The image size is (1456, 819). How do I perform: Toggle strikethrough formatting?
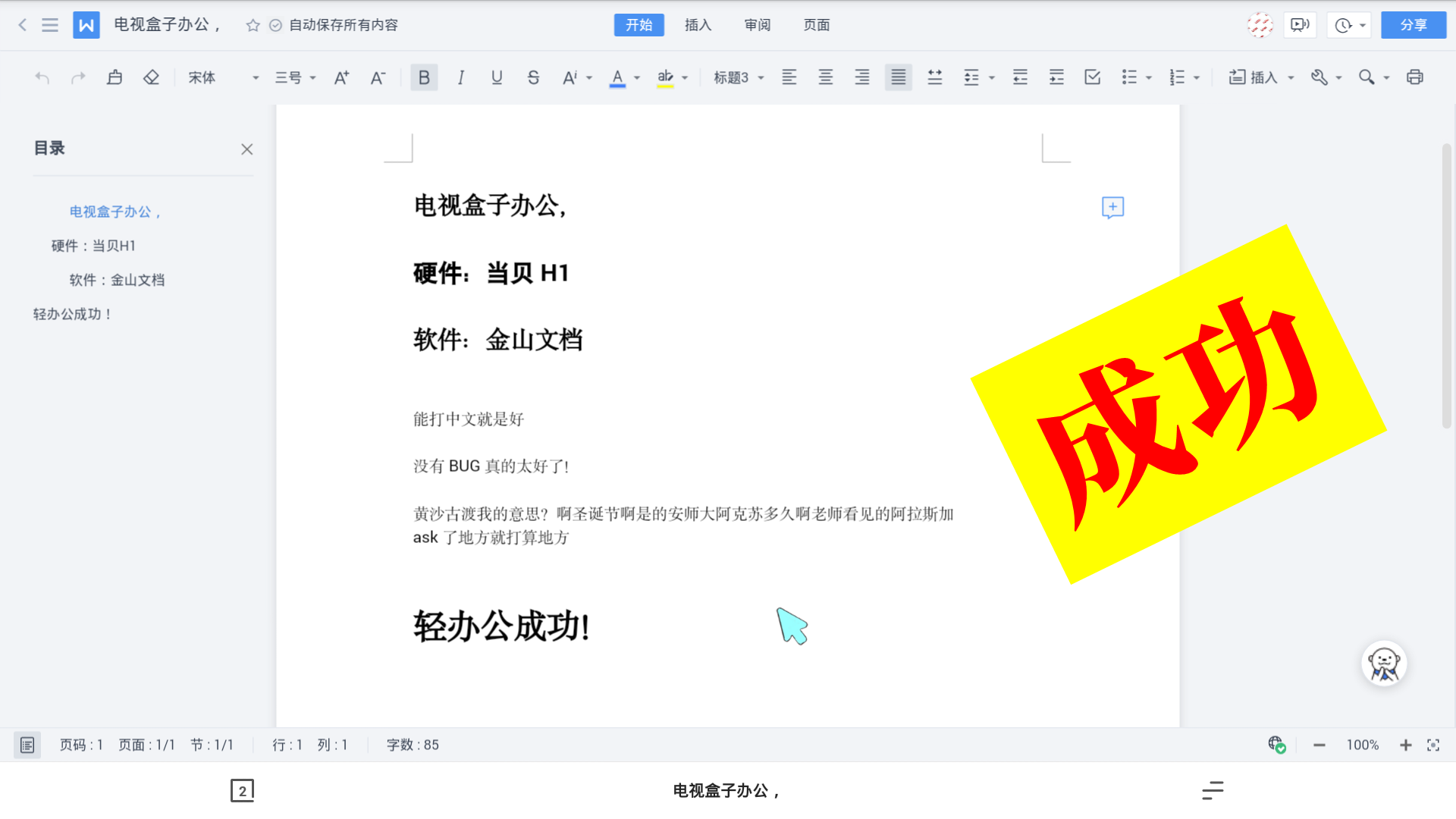click(533, 77)
